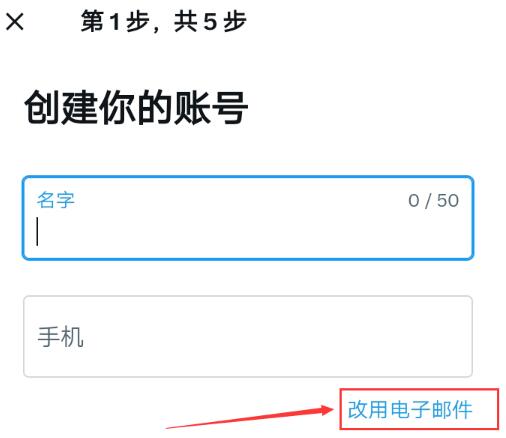506x438 pixels.
Task: Click the 创建你的账号 heading
Action: (x=136, y=107)
